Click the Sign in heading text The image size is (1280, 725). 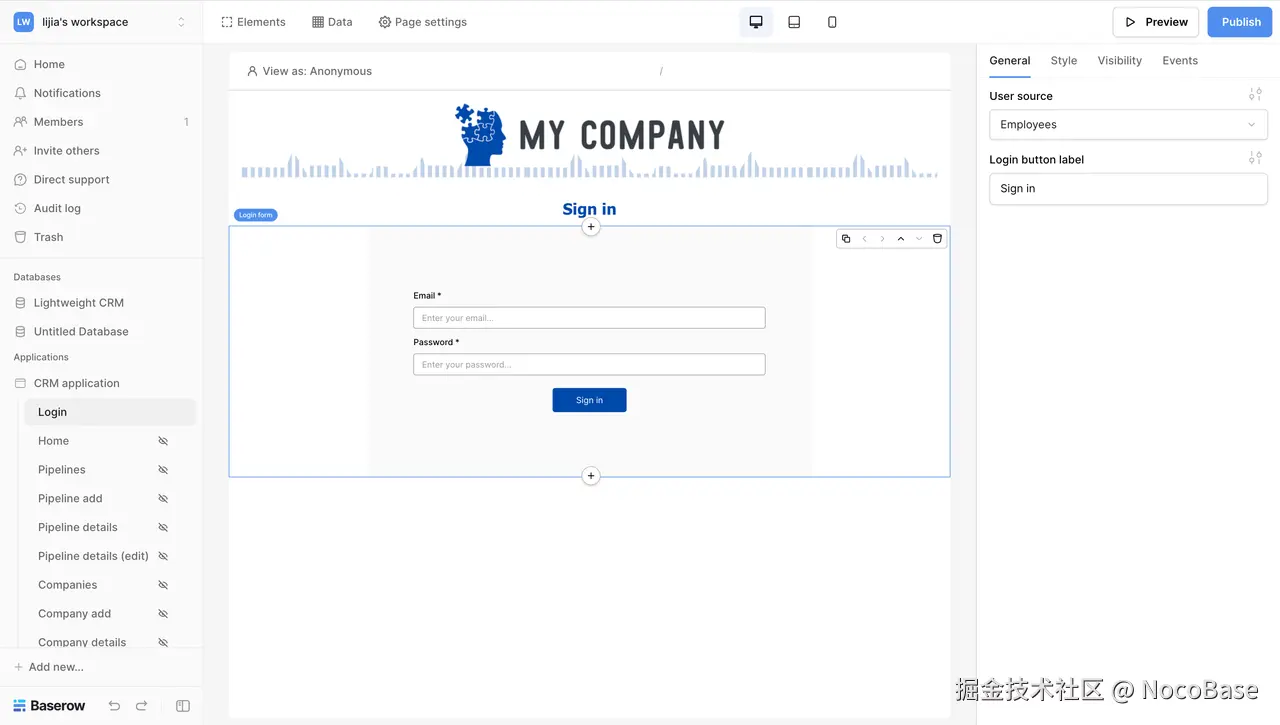(589, 209)
